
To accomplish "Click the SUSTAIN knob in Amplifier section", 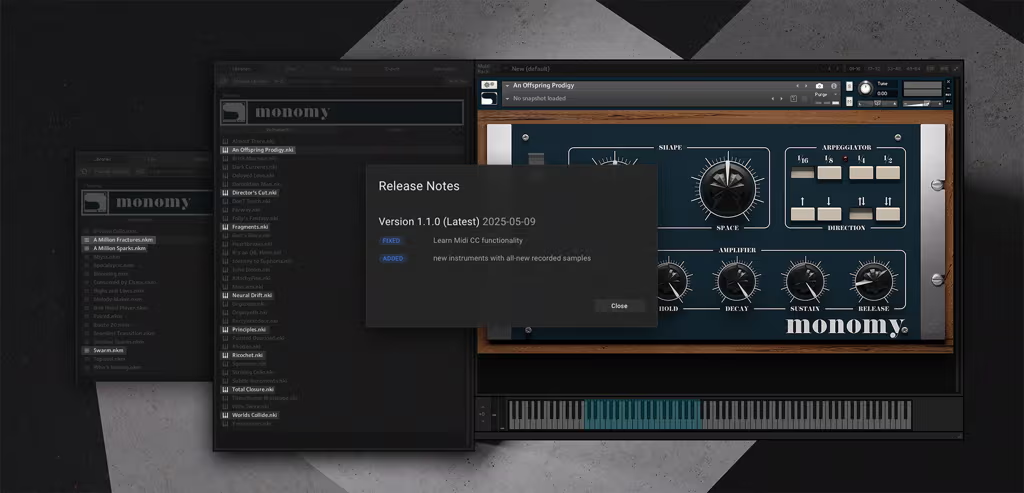I will point(805,282).
